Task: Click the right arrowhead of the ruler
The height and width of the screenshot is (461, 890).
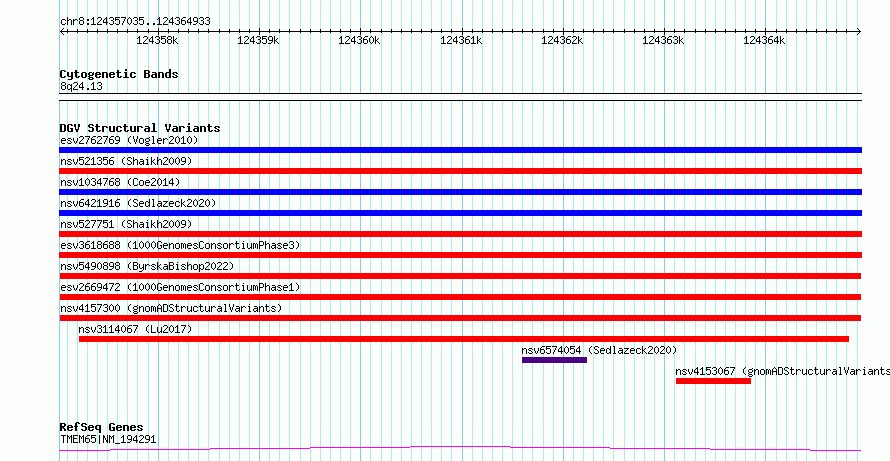Action: click(859, 31)
